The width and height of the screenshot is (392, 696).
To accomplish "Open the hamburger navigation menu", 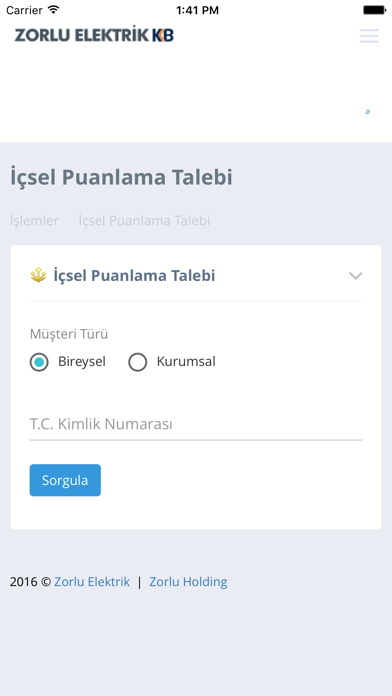I will pos(369,36).
